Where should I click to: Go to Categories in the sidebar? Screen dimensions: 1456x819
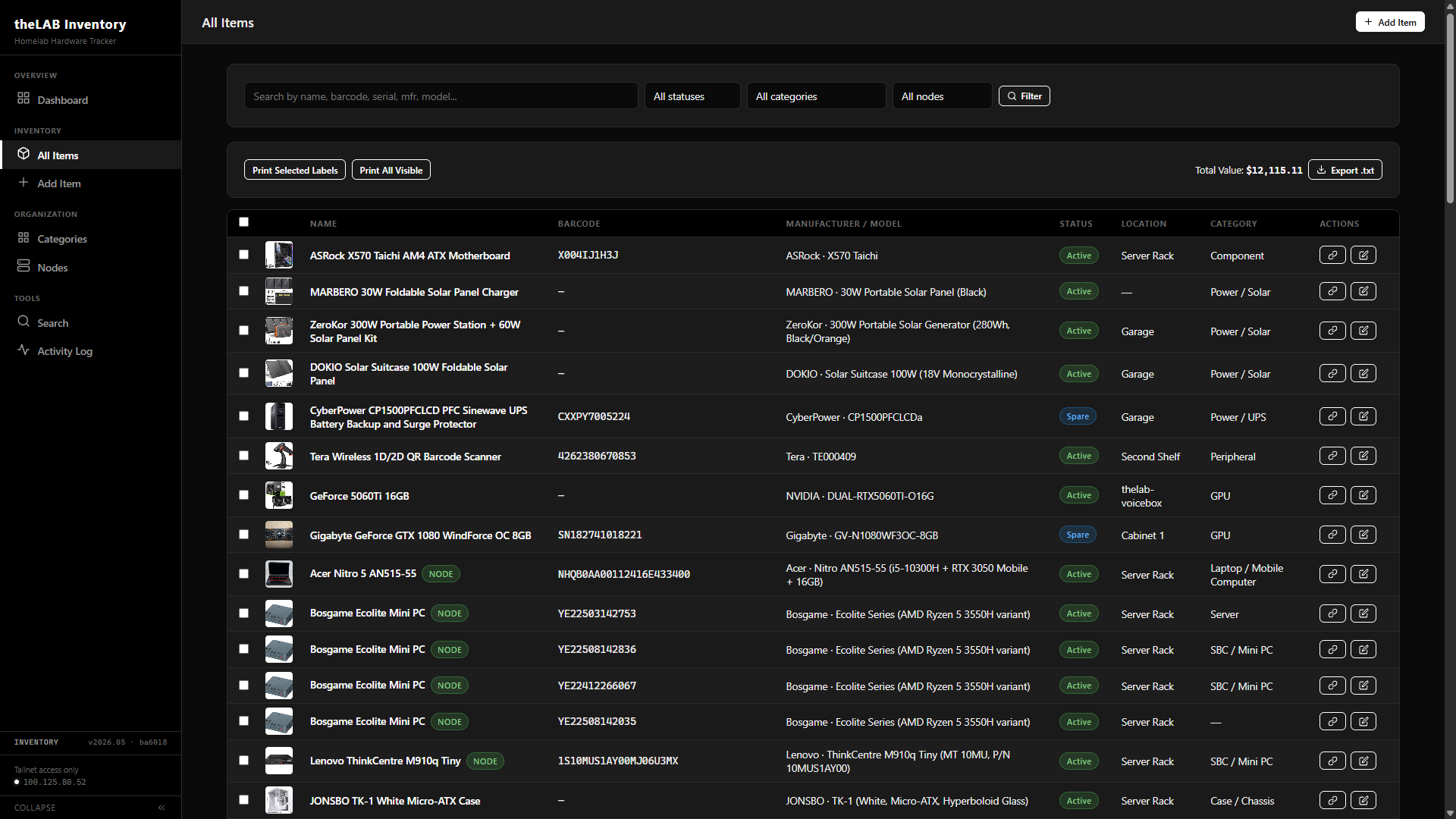pyautogui.click(x=90, y=239)
